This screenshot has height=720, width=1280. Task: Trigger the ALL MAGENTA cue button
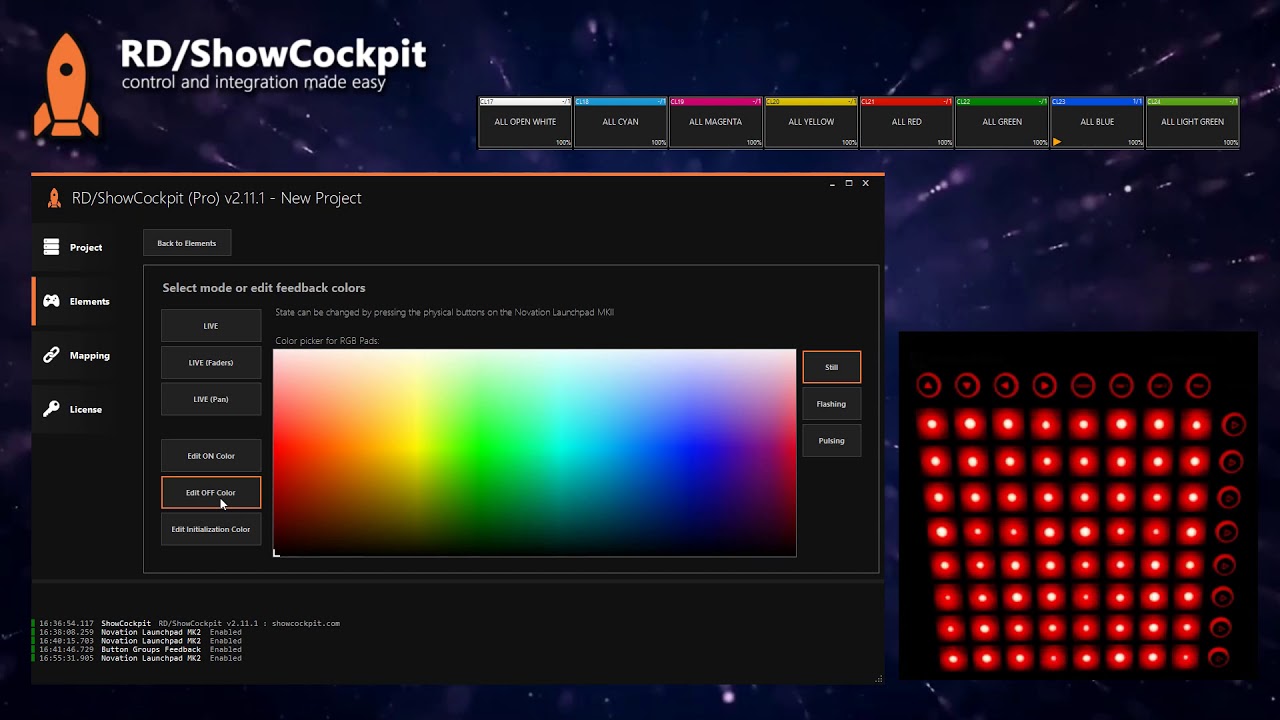tap(715, 122)
